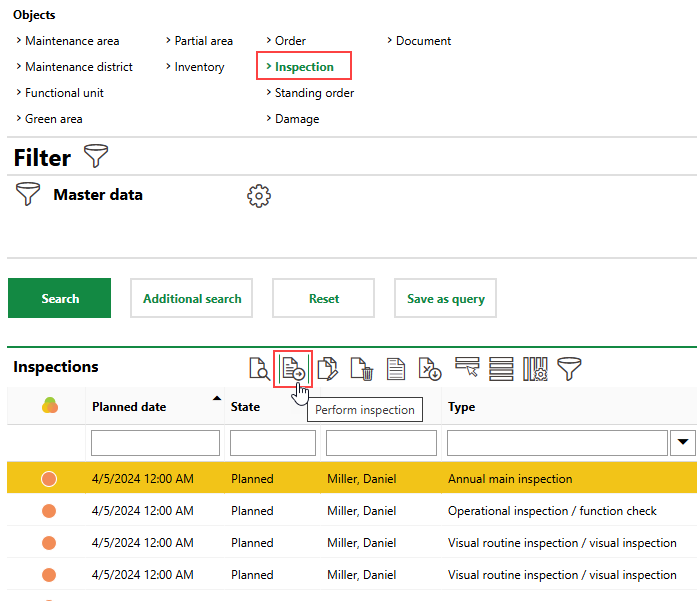Expand the Master data filter section
The height and width of the screenshot is (601, 697).
click(x=97, y=195)
